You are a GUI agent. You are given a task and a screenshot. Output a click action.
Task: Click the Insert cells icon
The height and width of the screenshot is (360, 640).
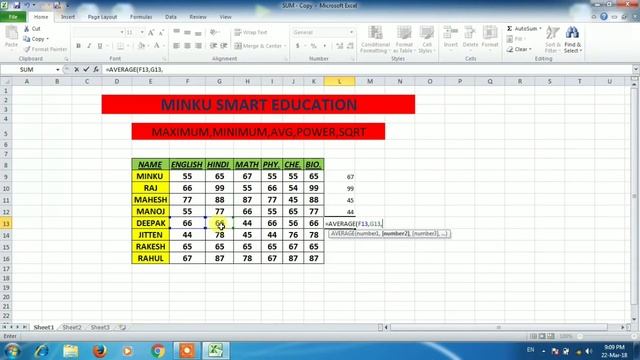coord(451,33)
